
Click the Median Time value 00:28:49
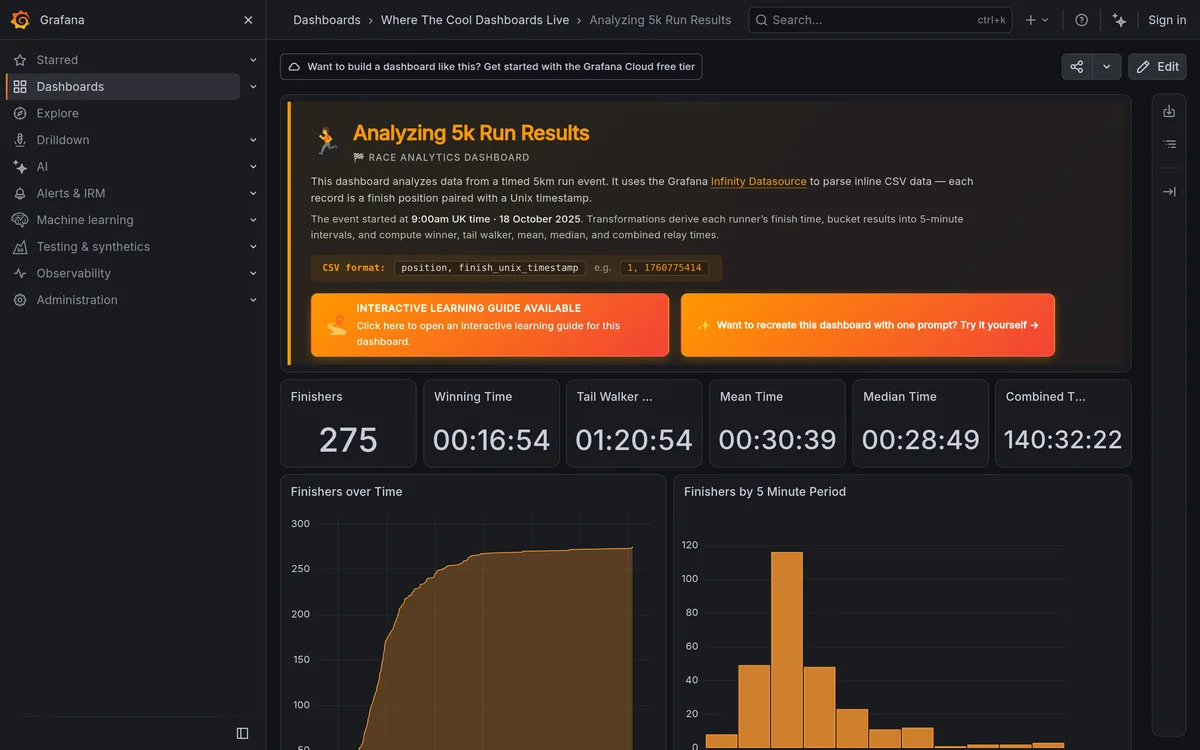tap(920, 440)
